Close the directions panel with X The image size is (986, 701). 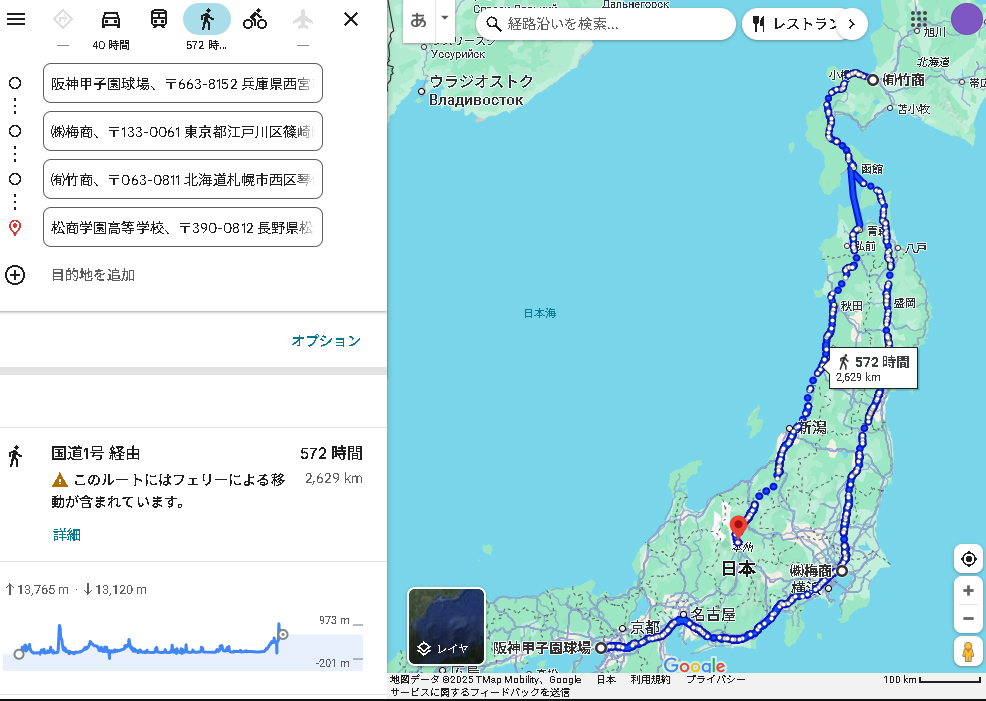tap(351, 19)
